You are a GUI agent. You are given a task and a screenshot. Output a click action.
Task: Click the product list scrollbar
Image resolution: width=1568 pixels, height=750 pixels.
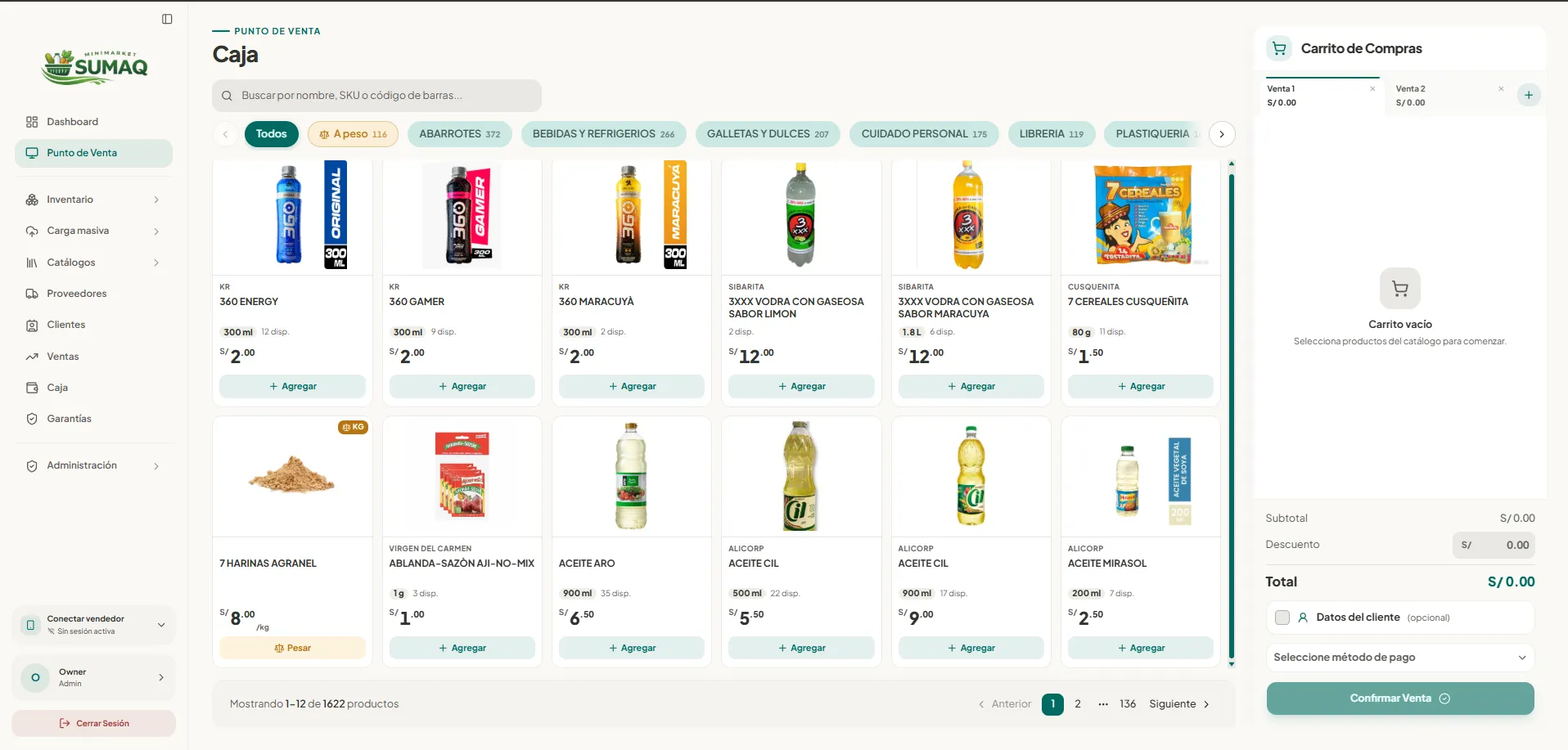(x=1231, y=415)
